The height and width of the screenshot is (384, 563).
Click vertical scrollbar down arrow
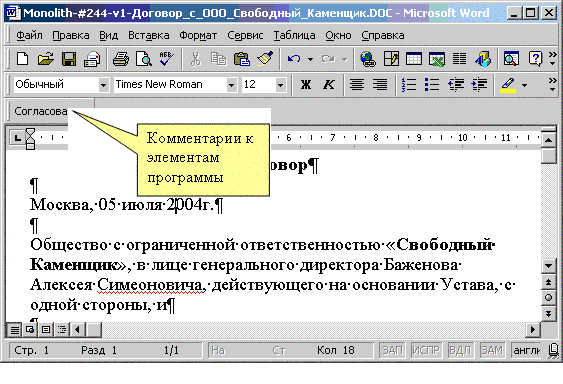coord(548,266)
